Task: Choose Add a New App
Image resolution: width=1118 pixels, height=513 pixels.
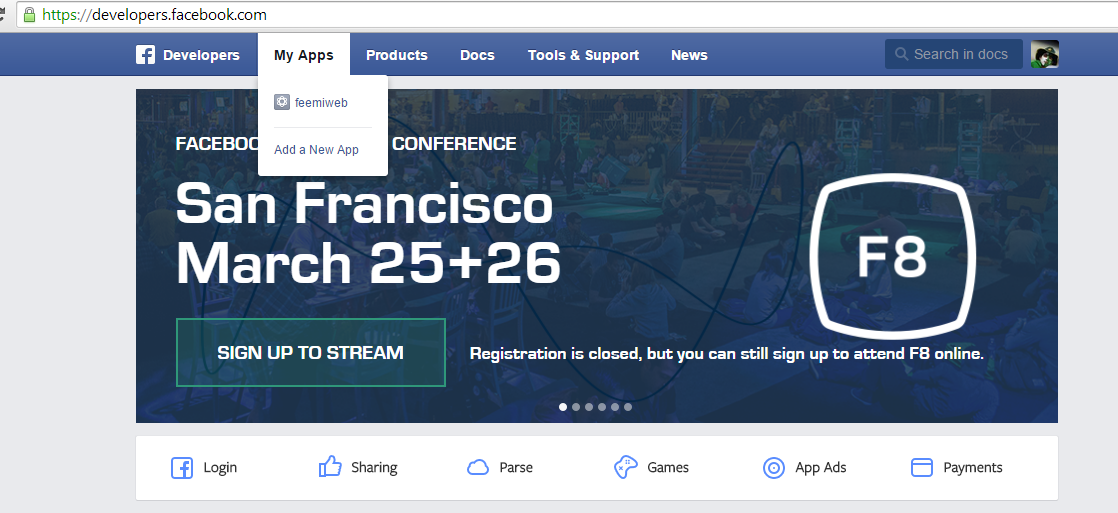Action: click(316, 150)
